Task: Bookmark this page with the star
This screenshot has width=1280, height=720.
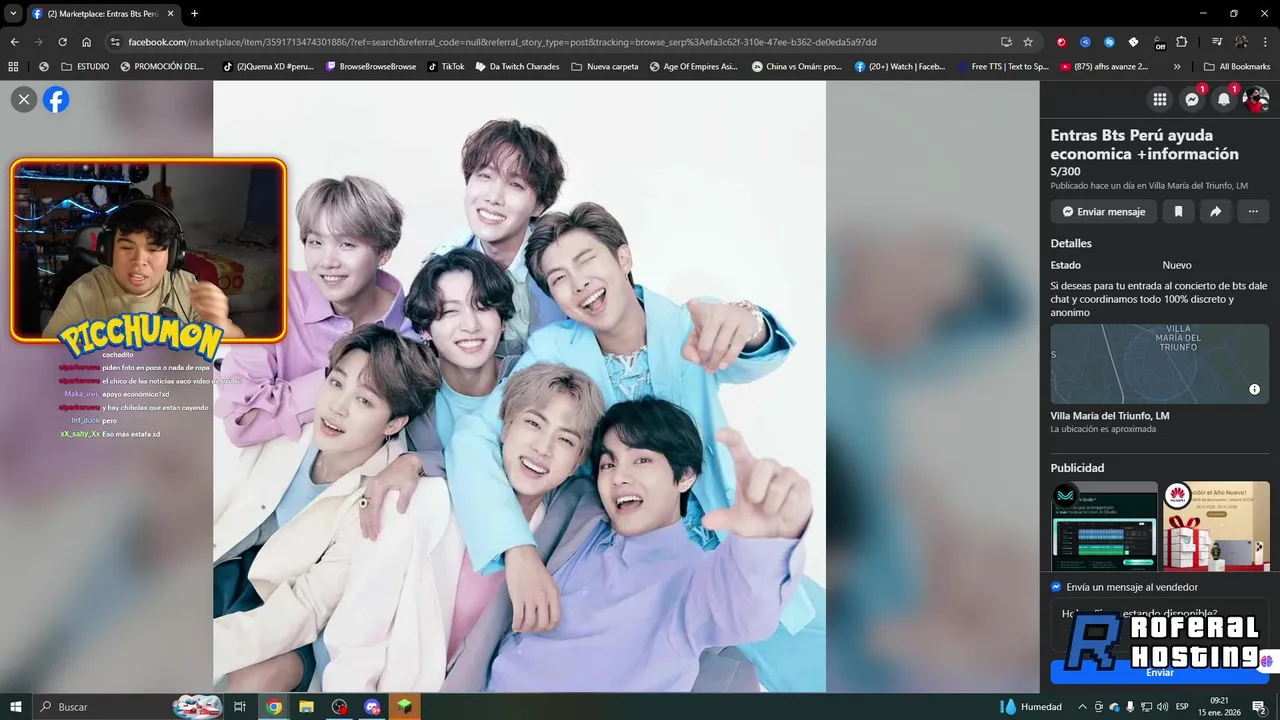Action: pos(1028,42)
